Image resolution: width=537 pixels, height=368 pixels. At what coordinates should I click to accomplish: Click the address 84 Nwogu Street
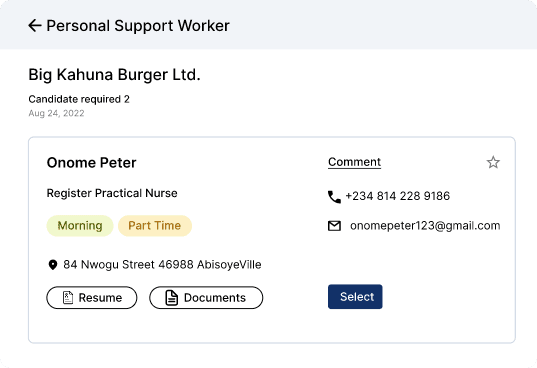tap(162, 265)
